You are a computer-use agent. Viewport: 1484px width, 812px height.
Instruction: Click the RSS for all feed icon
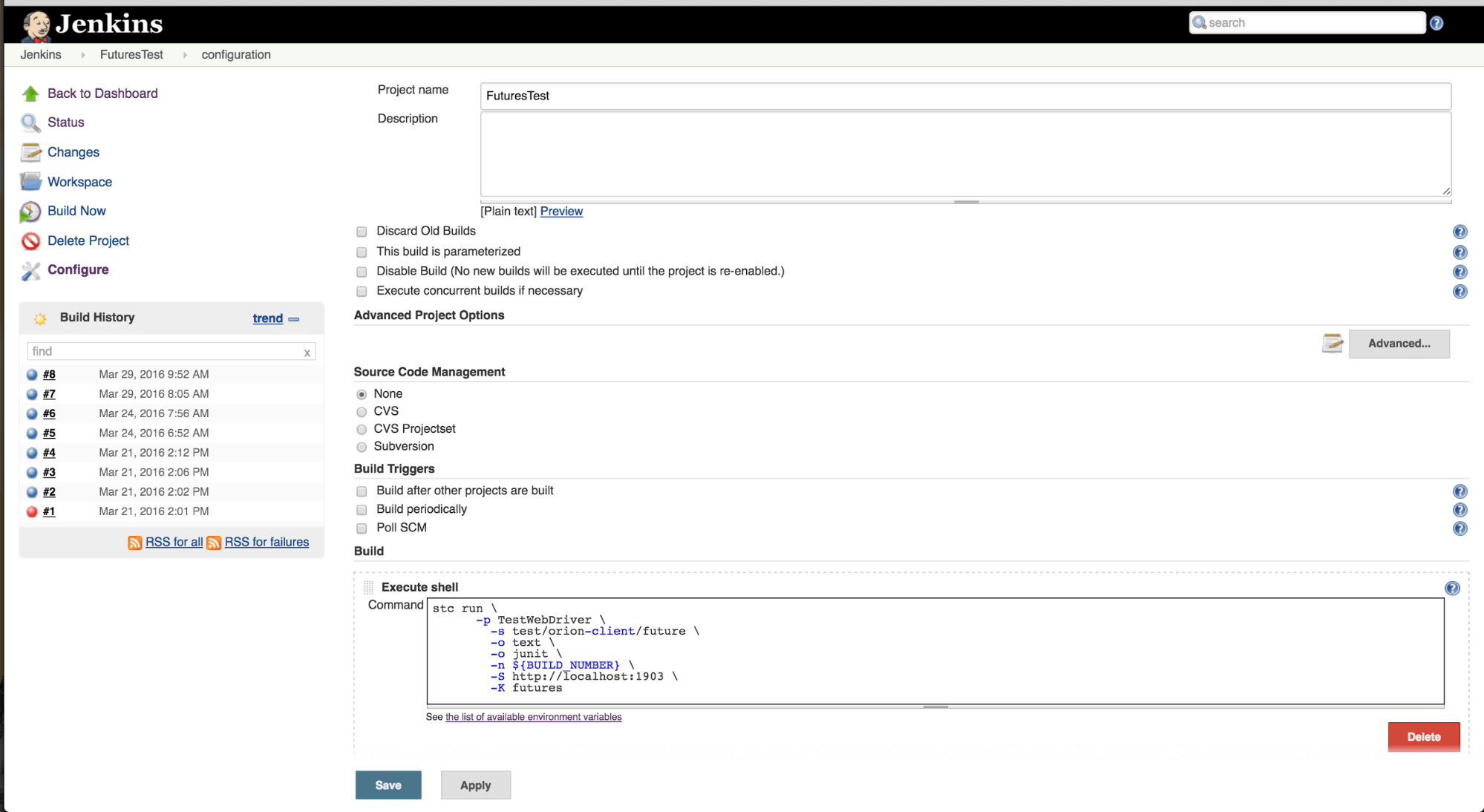tap(134, 543)
